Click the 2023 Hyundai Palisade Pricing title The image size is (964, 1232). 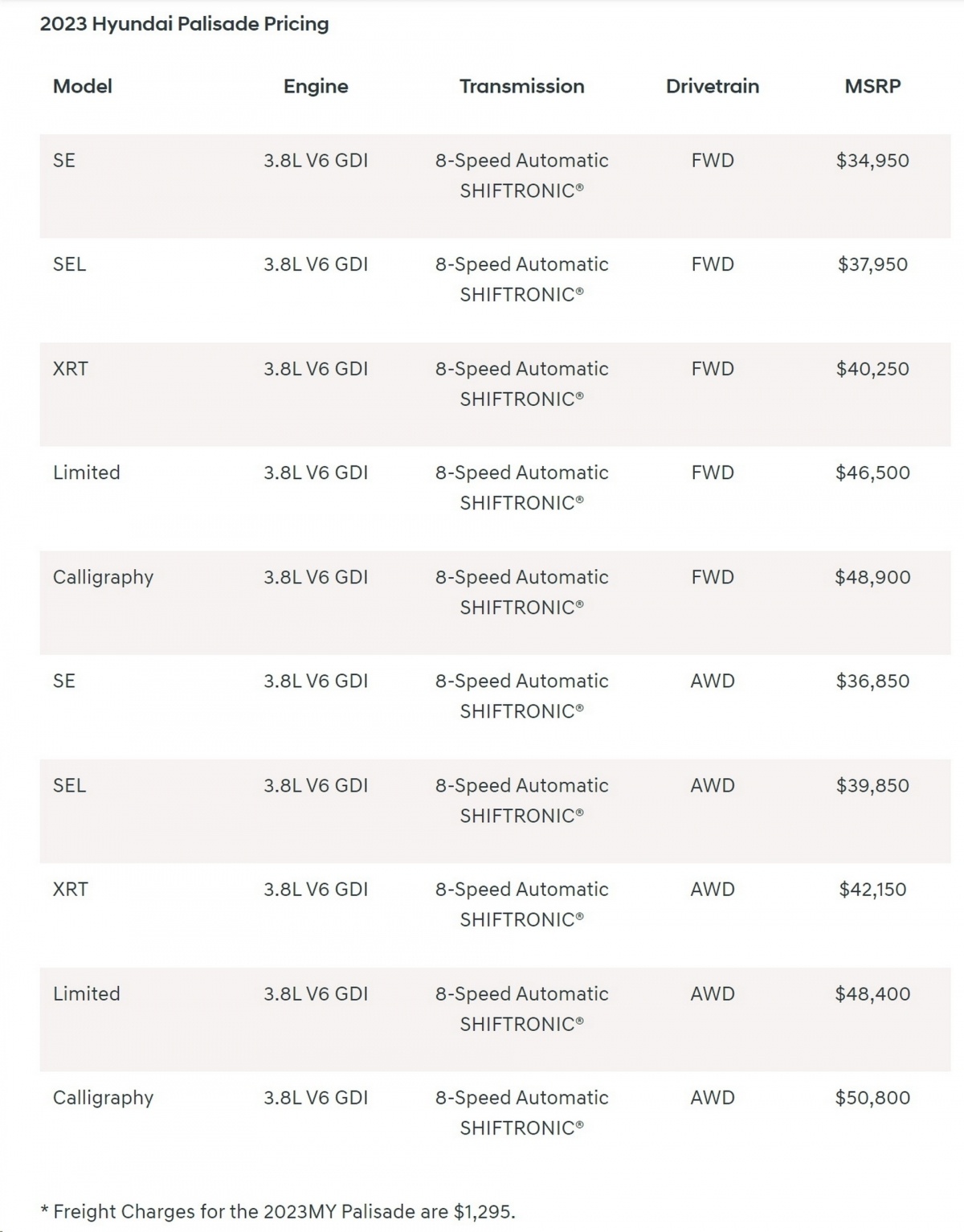coord(184,24)
